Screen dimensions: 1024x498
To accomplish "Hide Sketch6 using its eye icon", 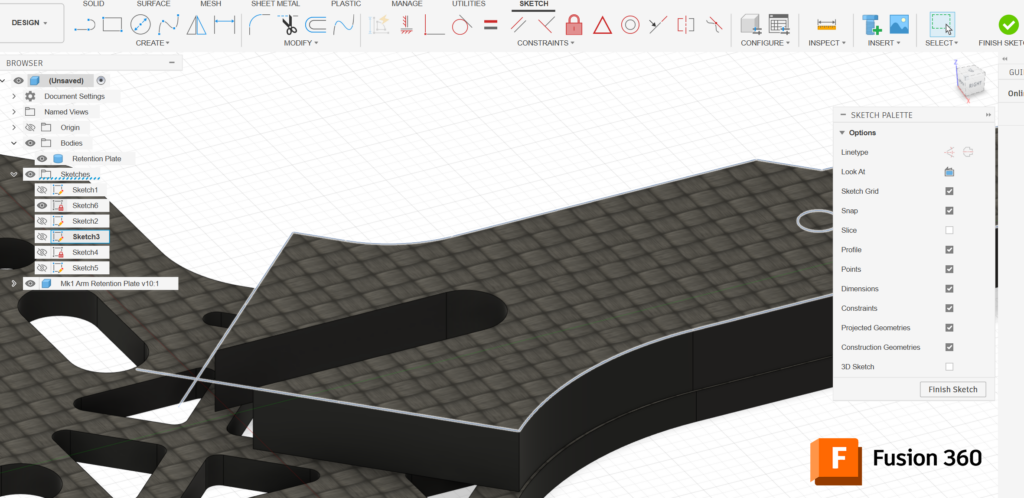I will point(42,206).
